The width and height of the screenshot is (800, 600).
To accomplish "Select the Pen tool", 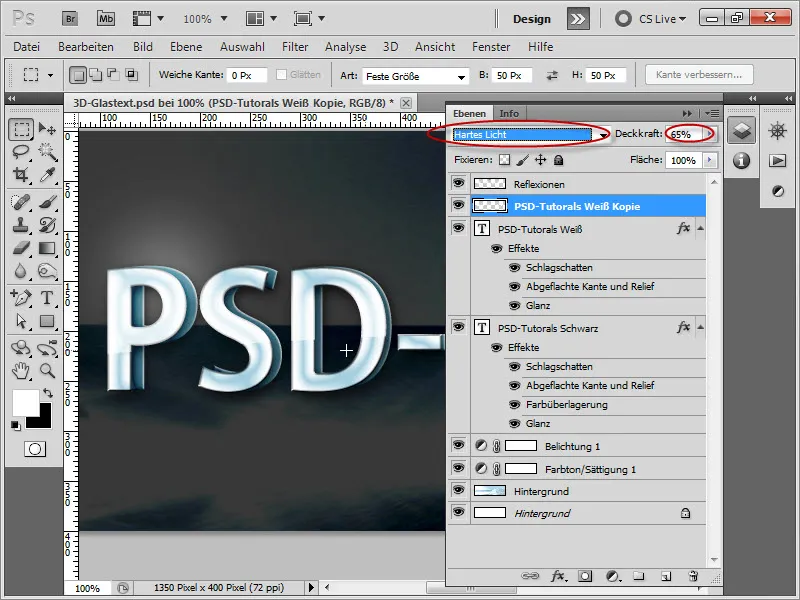I will coord(21,297).
